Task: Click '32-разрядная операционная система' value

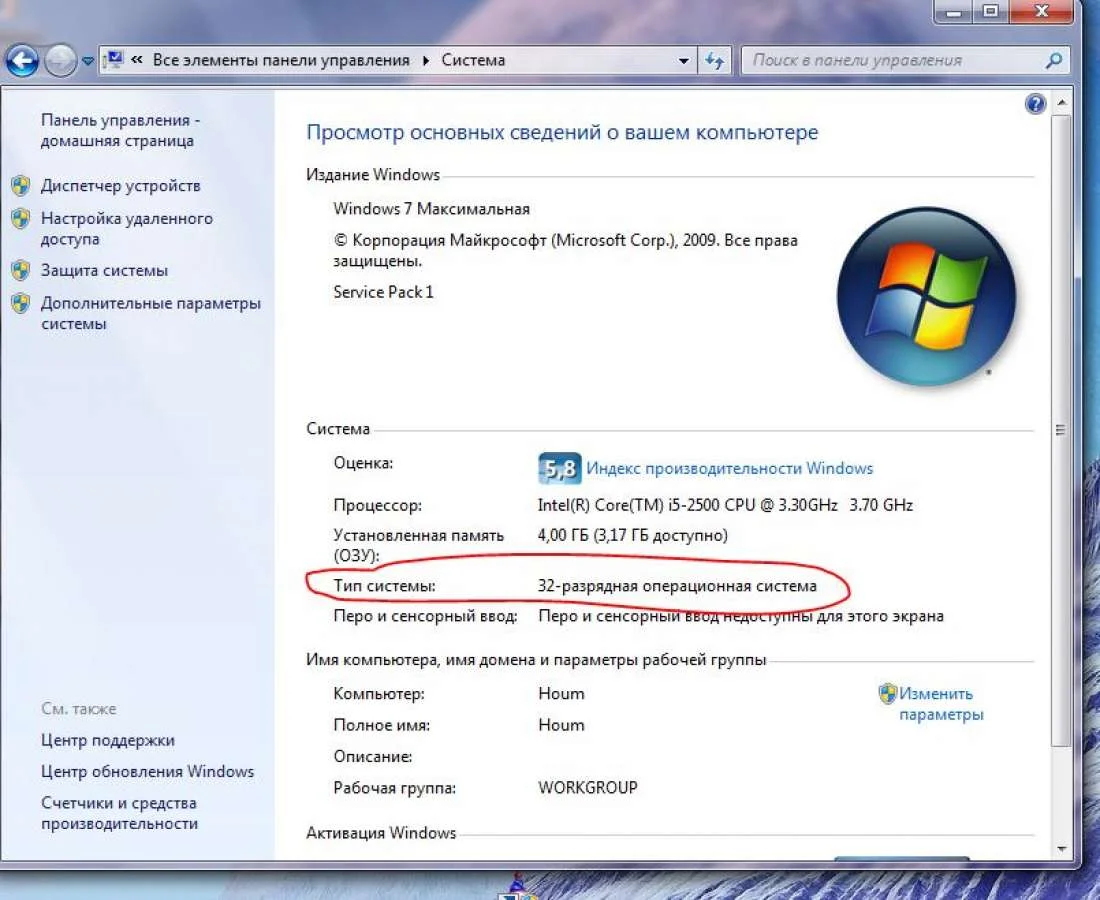Action: [677, 586]
